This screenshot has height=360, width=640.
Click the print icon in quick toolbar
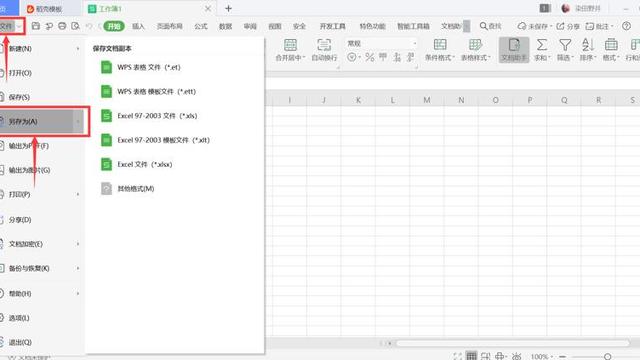click(62, 26)
